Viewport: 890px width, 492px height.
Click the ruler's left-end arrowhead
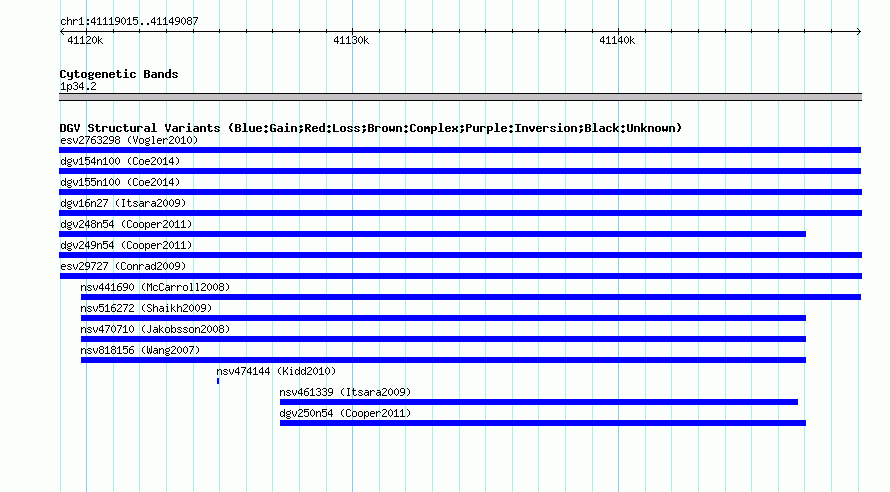[x=62, y=31]
